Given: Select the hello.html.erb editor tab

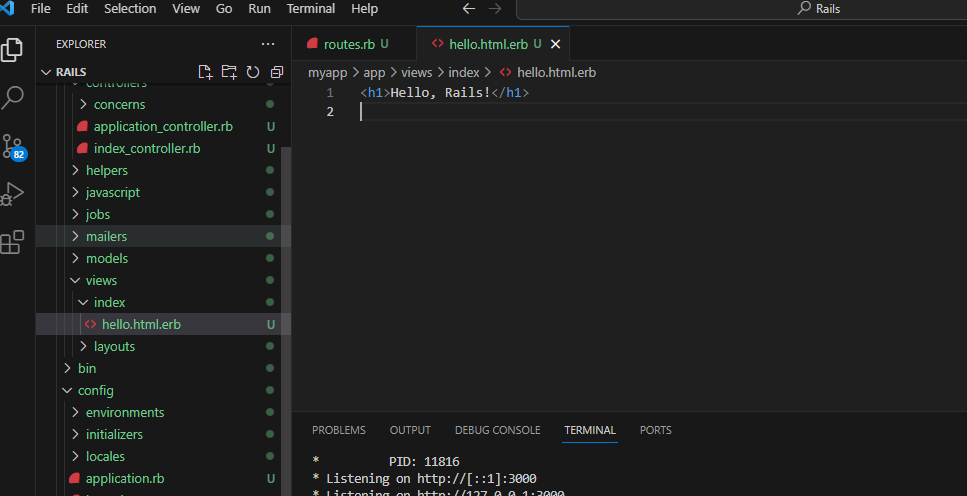Looking at the screenshot, I should (x=493, y=44).
